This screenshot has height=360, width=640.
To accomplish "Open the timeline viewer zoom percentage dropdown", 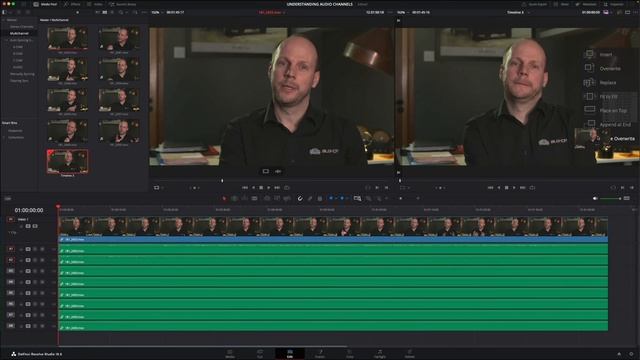I will point(402,12).
